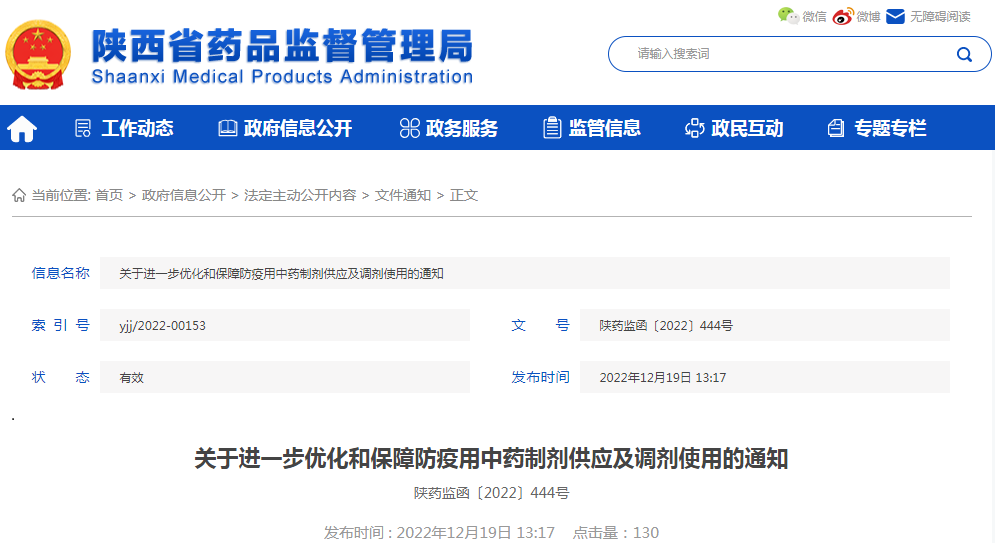Open the 政府信息公开 menu
Screen dimensions: 995x543
point(298,128)
